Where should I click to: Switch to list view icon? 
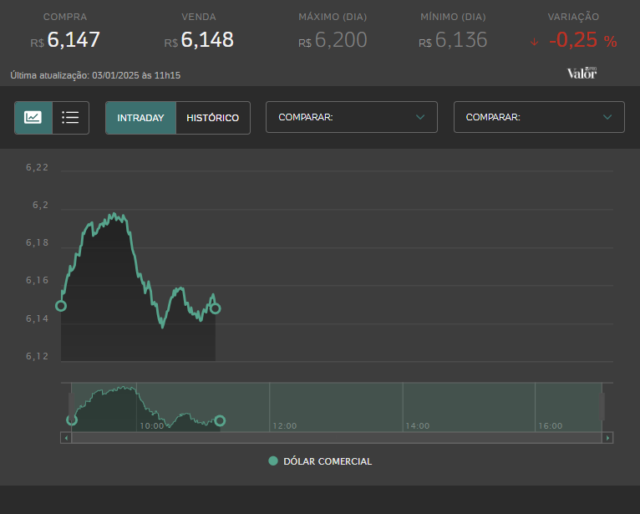coord(71,118)
